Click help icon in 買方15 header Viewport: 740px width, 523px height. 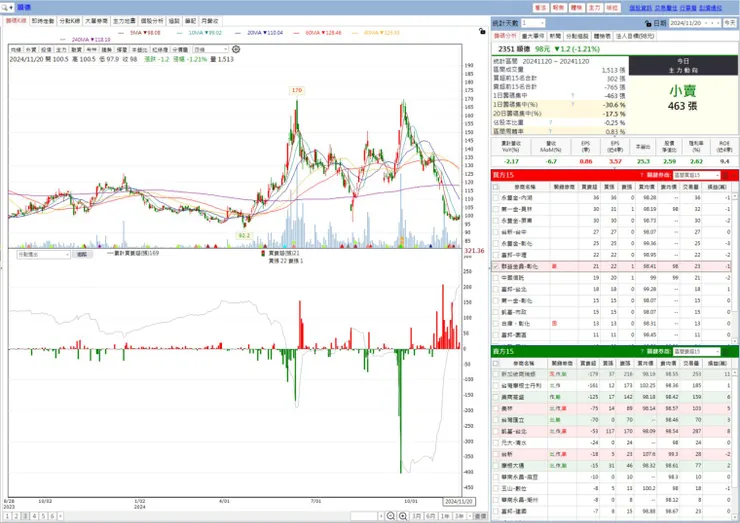(641, 175)
